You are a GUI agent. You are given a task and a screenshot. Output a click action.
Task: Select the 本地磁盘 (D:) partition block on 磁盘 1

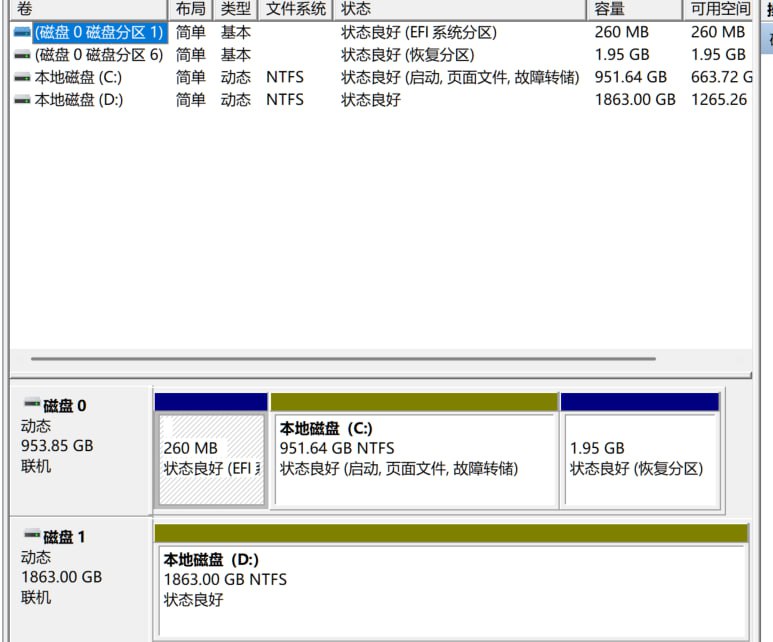tap(451, 591)
